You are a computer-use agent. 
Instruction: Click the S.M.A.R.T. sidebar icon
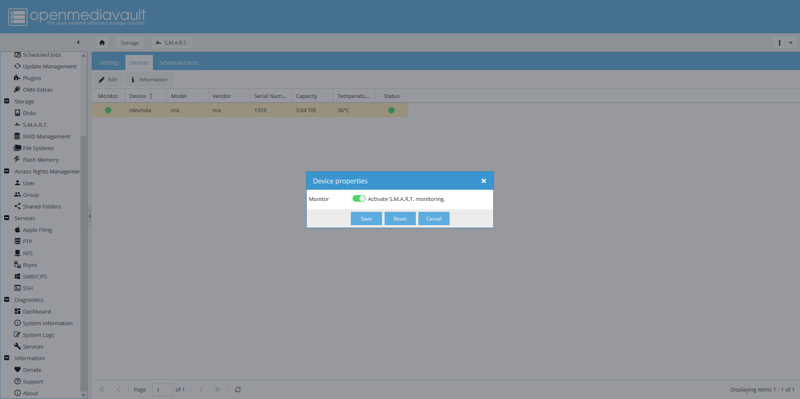[17, 125]
